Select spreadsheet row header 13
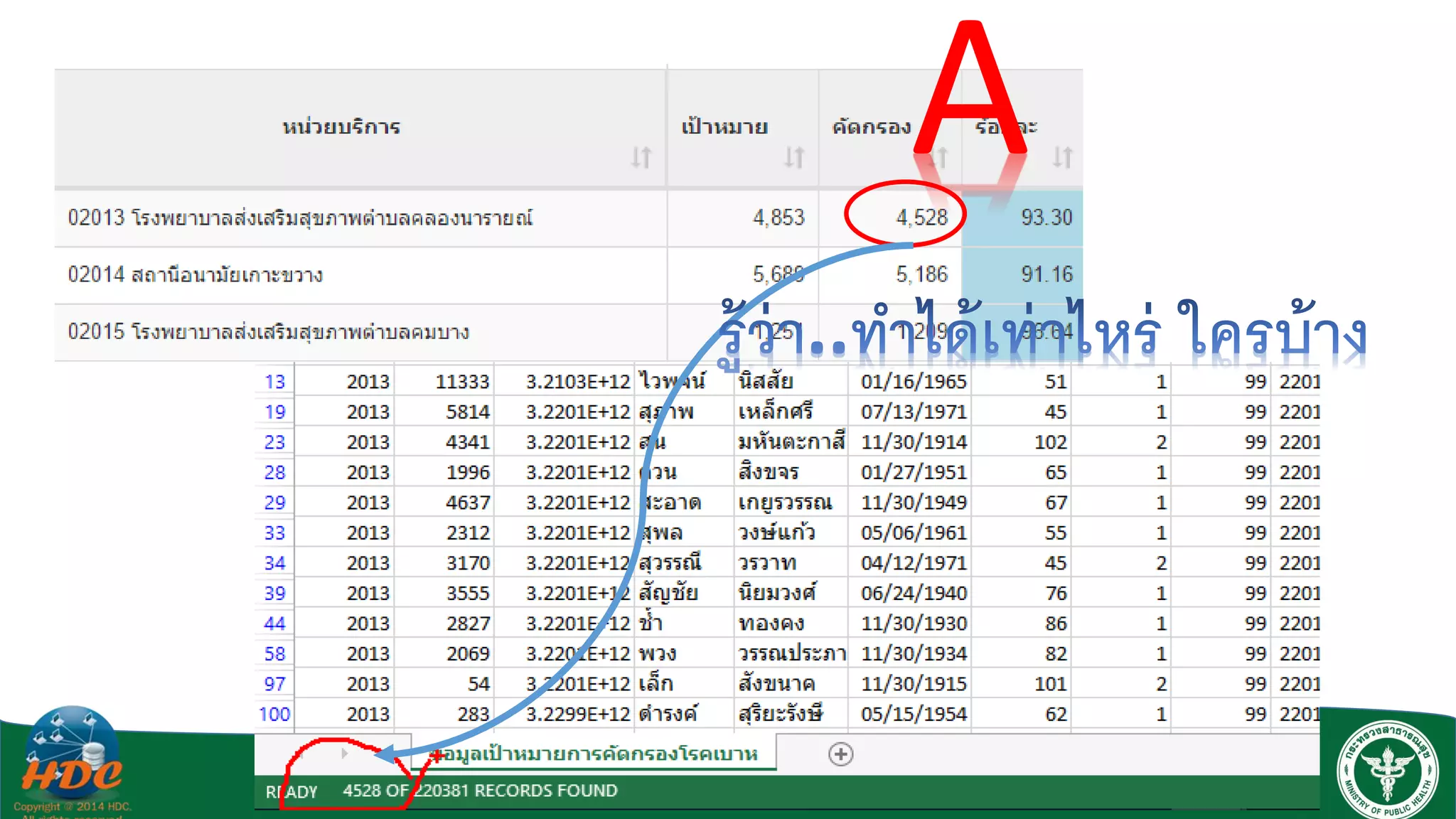The image size is (1456, 819). 274,382
